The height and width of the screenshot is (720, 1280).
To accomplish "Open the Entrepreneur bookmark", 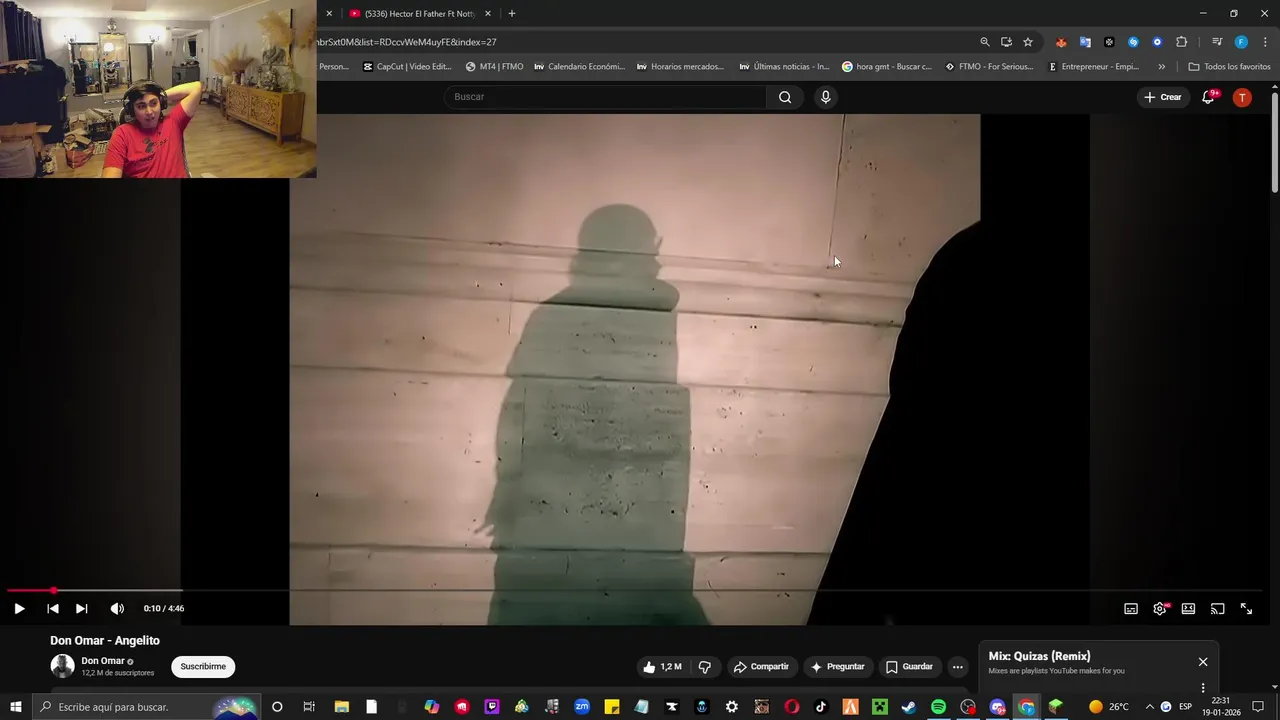I will [1093, 67].
